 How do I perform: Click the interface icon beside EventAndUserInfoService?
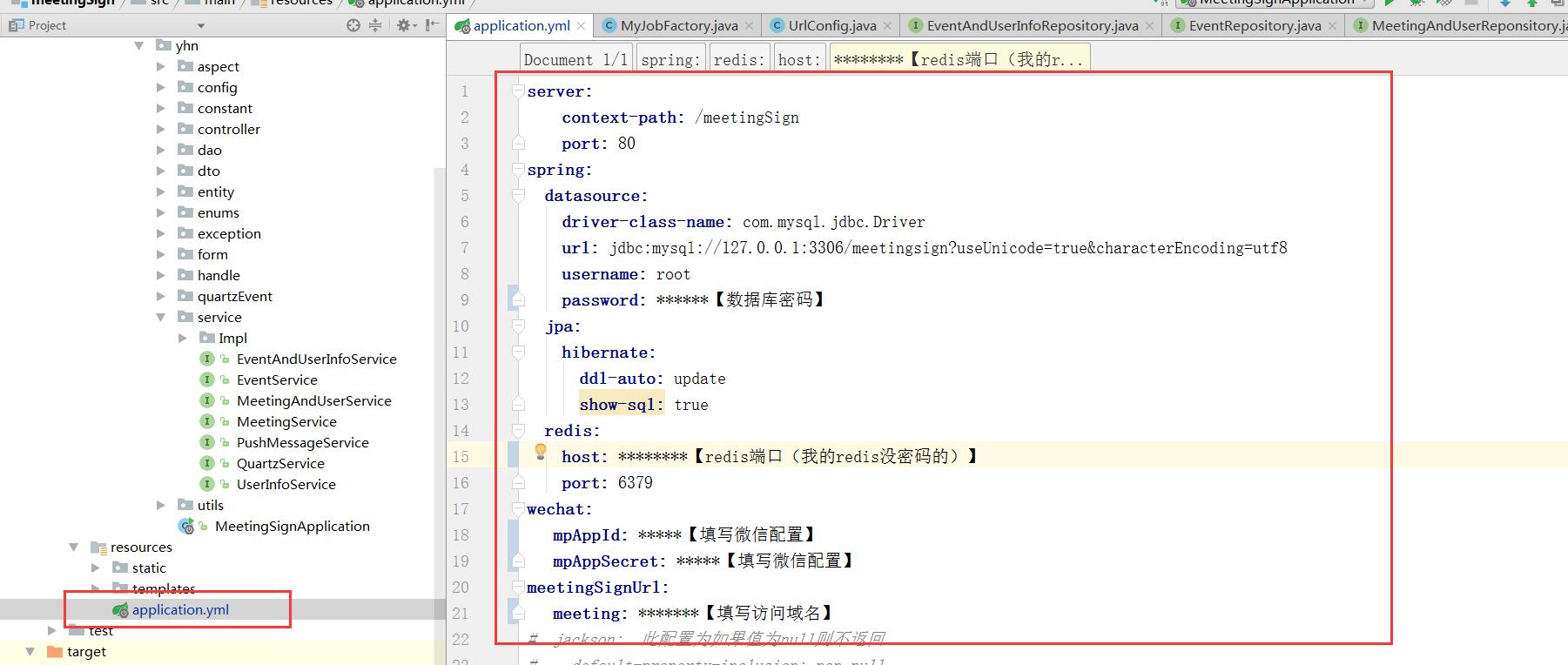click(207, 359)
